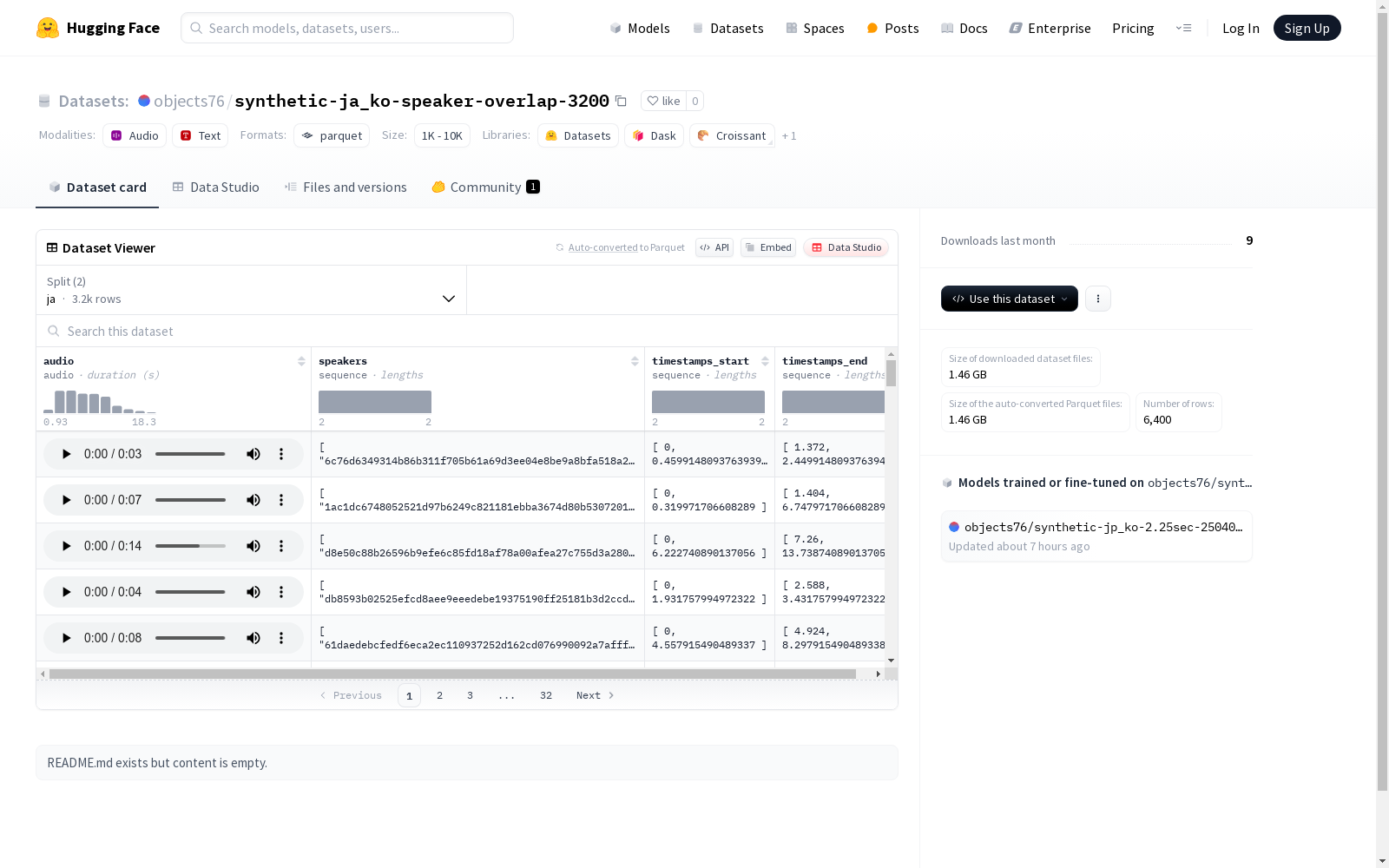
Task: Open the navigation overflow menu icon
Action: pos(1183,28)
